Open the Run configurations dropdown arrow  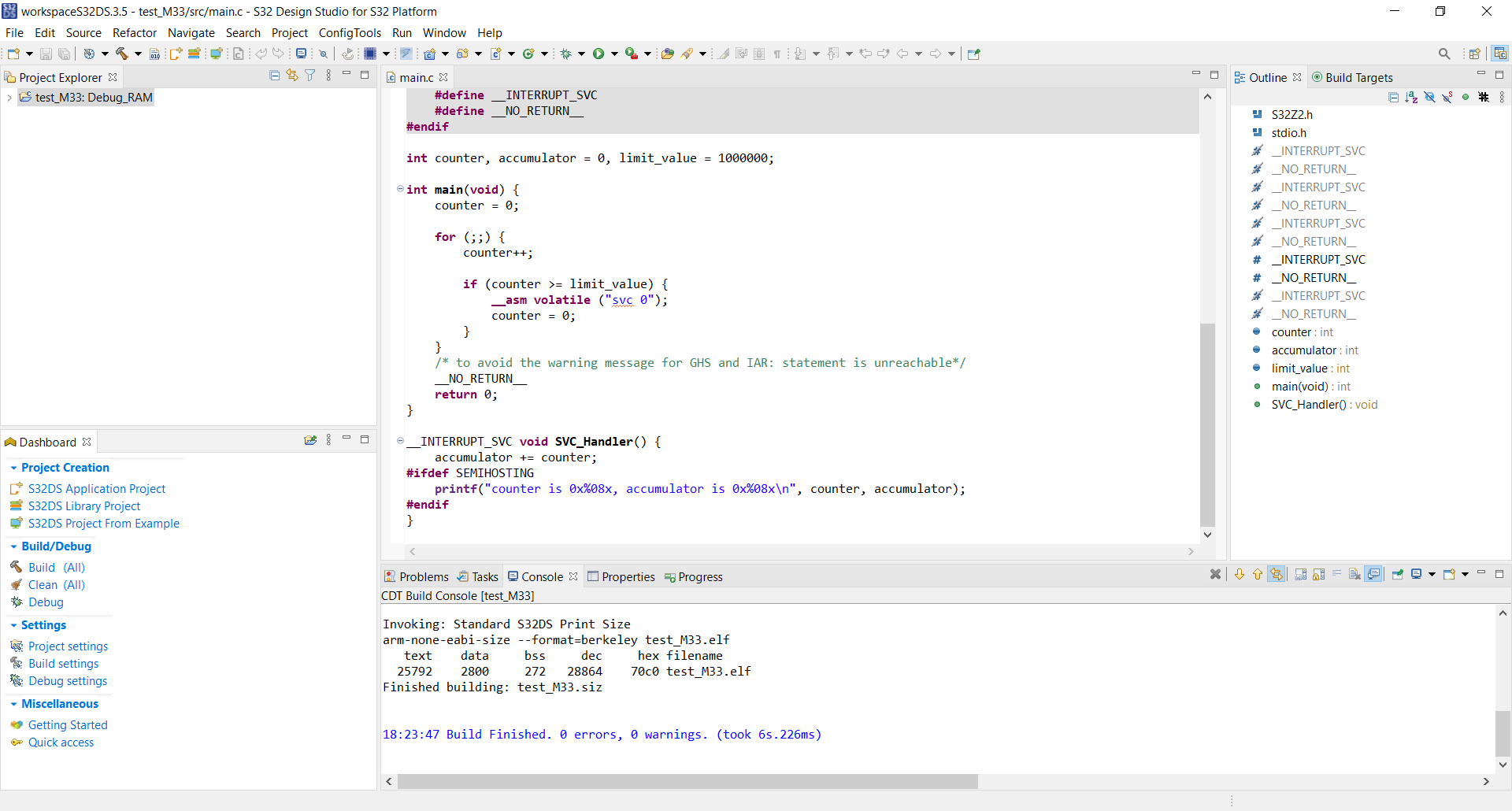614,54
